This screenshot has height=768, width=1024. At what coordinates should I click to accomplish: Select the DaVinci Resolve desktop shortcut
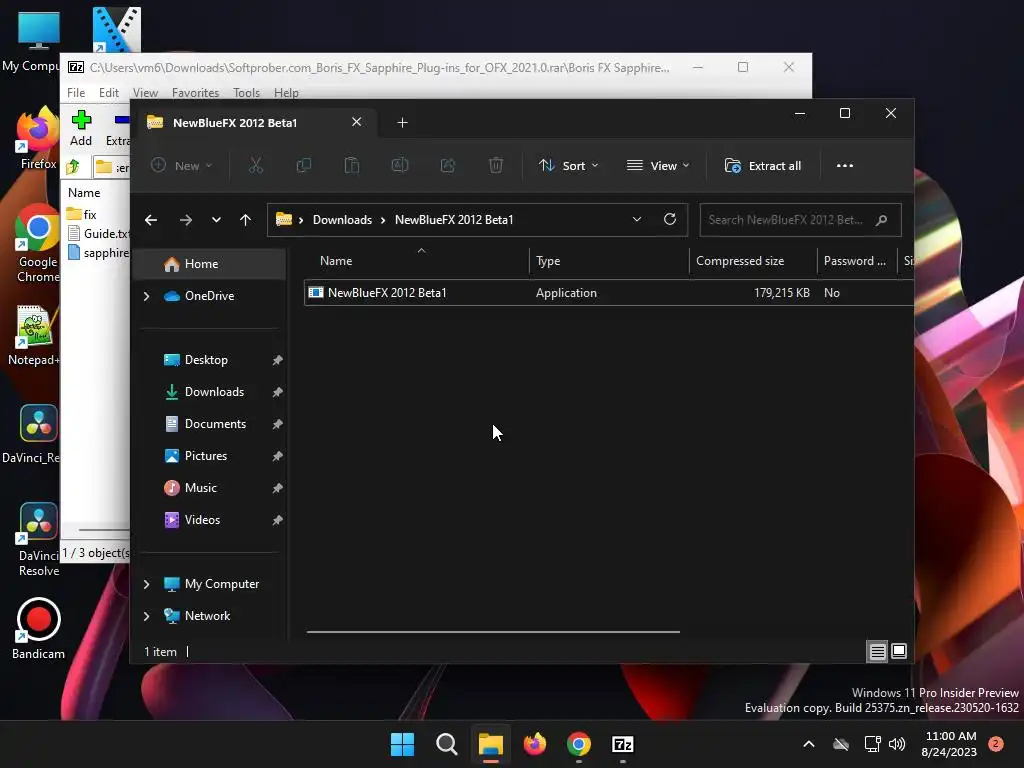39,540
